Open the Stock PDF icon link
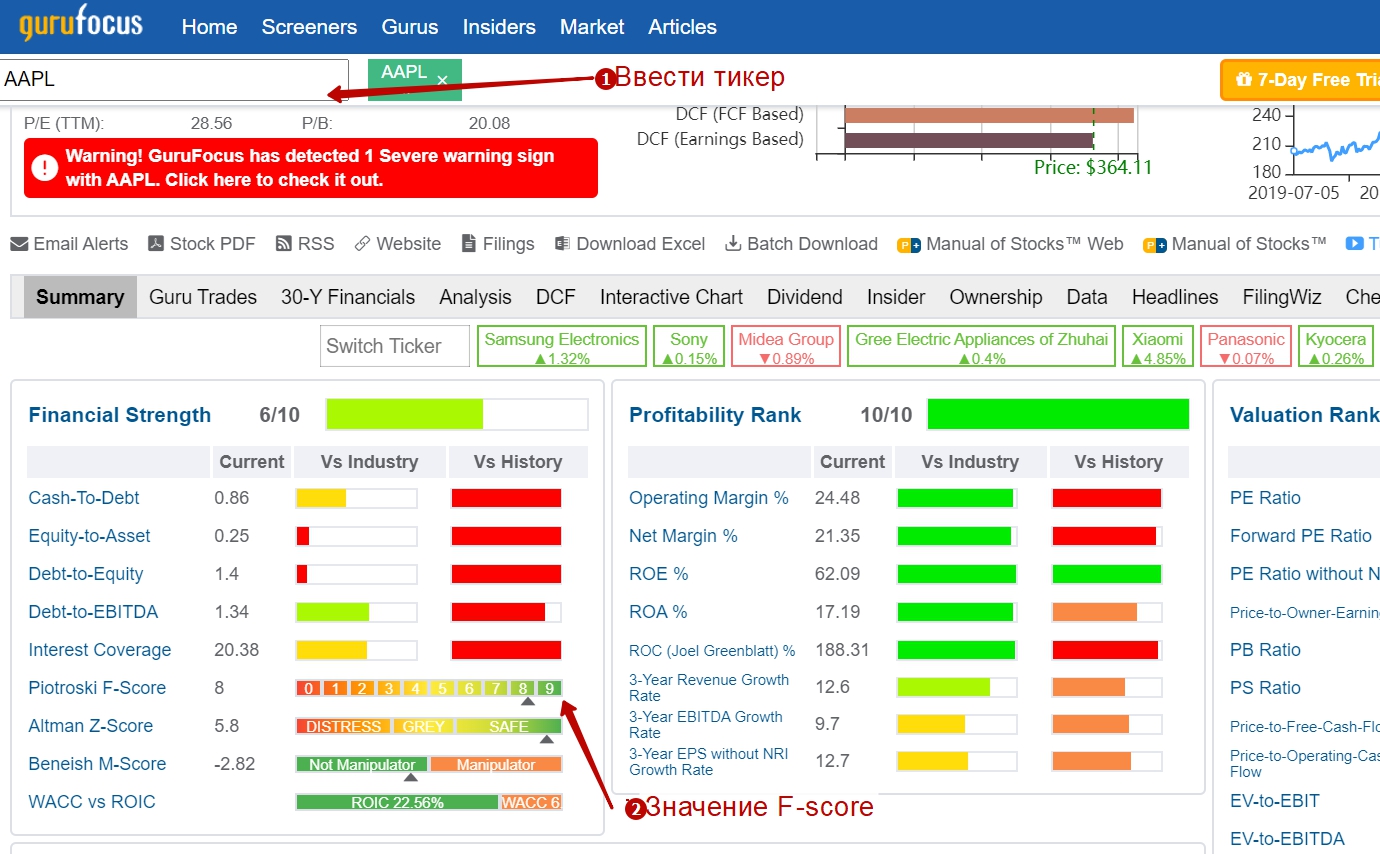 coord(156,244)
